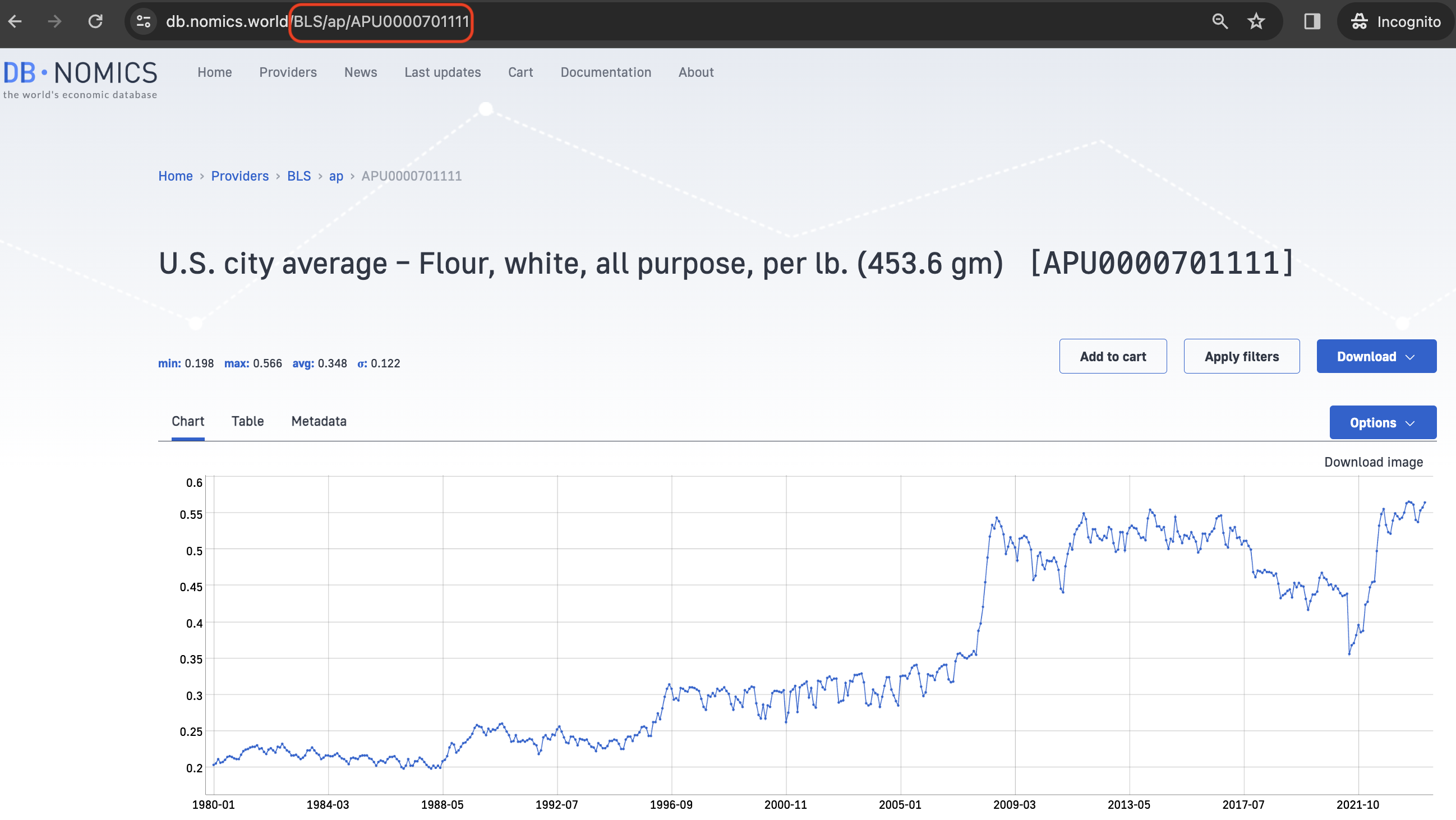Go to the DB·NOMICS logo homepage
This screenshot has width=1456, height=820.
click(80, 79)
